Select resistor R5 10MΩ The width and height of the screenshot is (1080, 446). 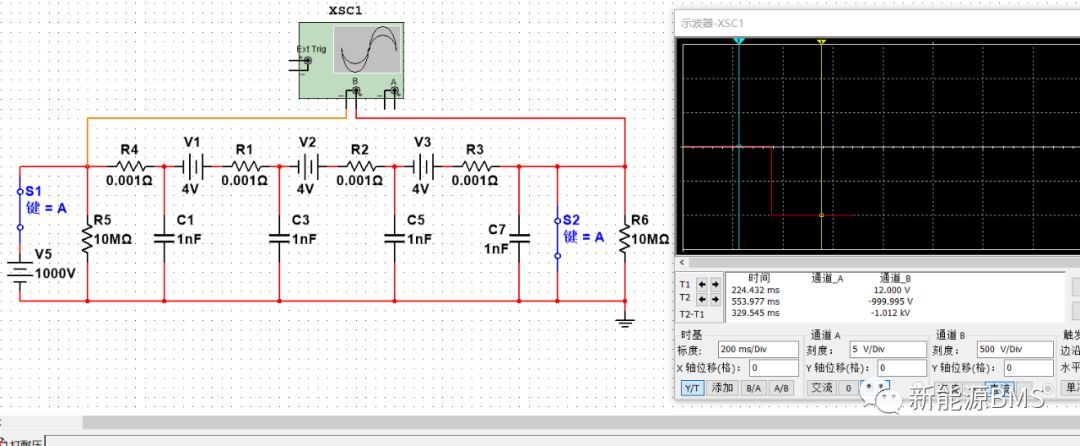(87, 240)
